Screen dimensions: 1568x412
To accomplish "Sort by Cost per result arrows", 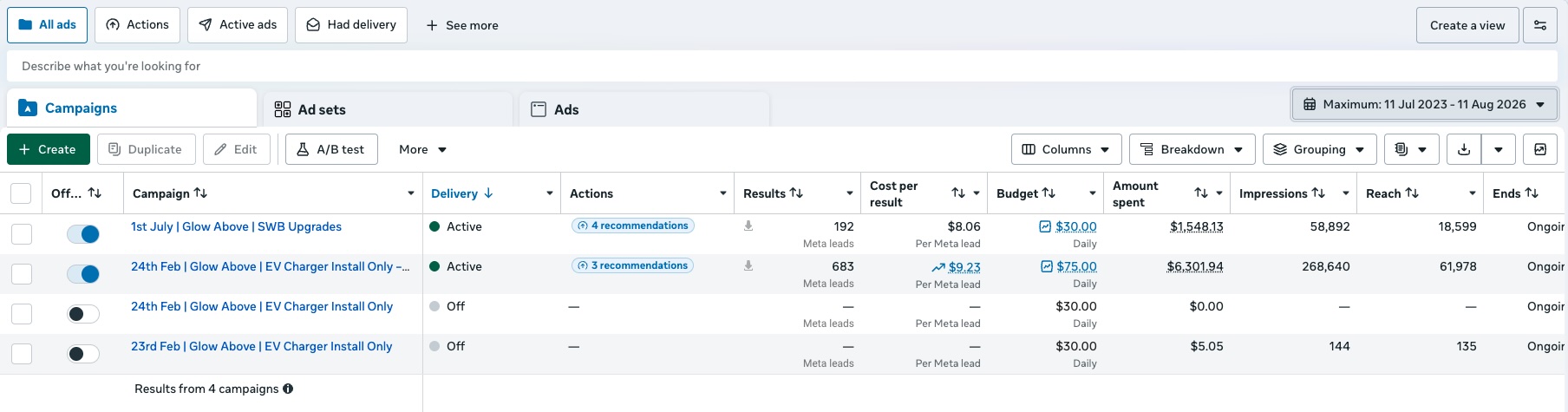I will coord(958,193).
